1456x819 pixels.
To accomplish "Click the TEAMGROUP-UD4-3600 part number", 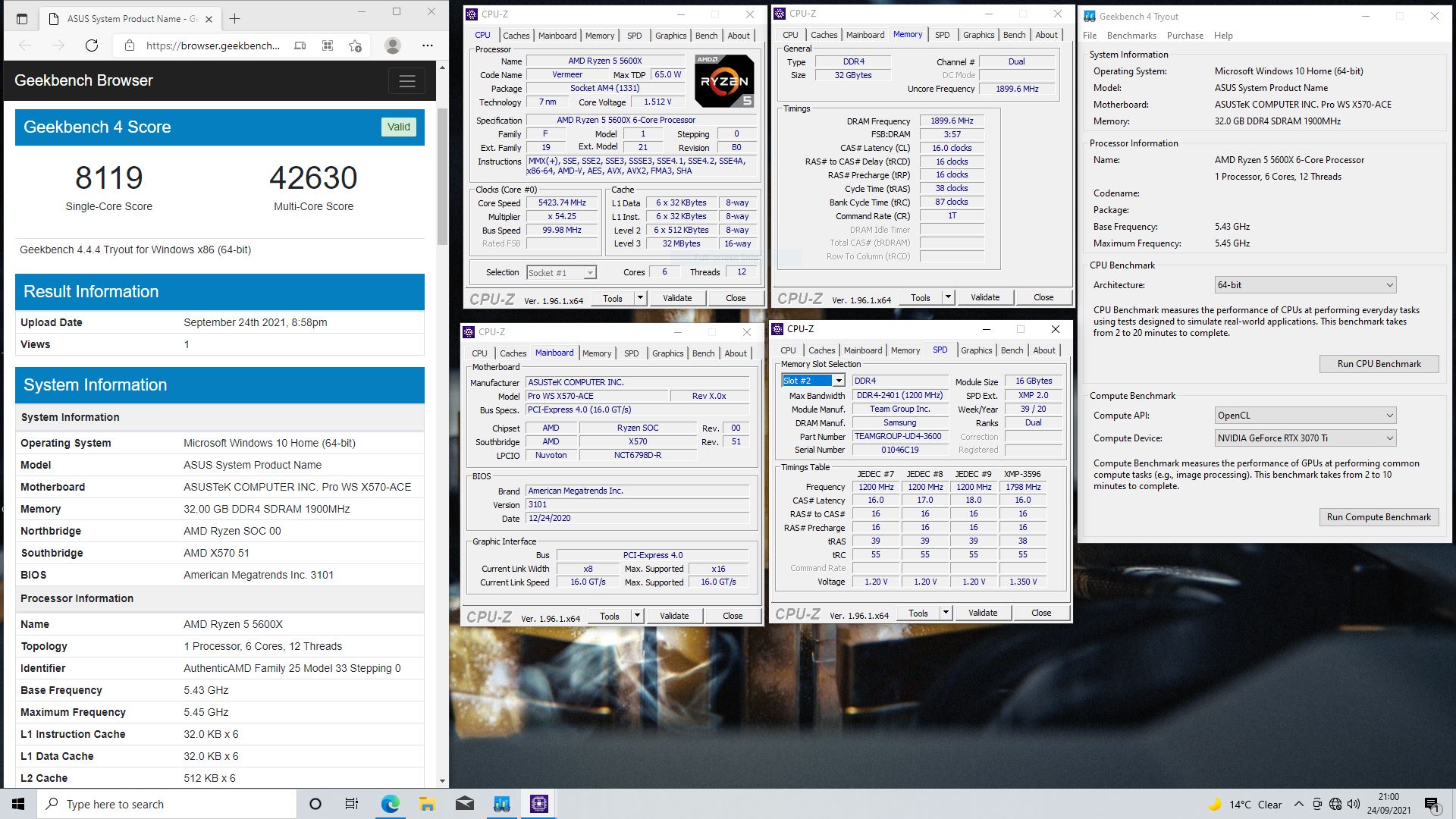I will coord(899,436).
